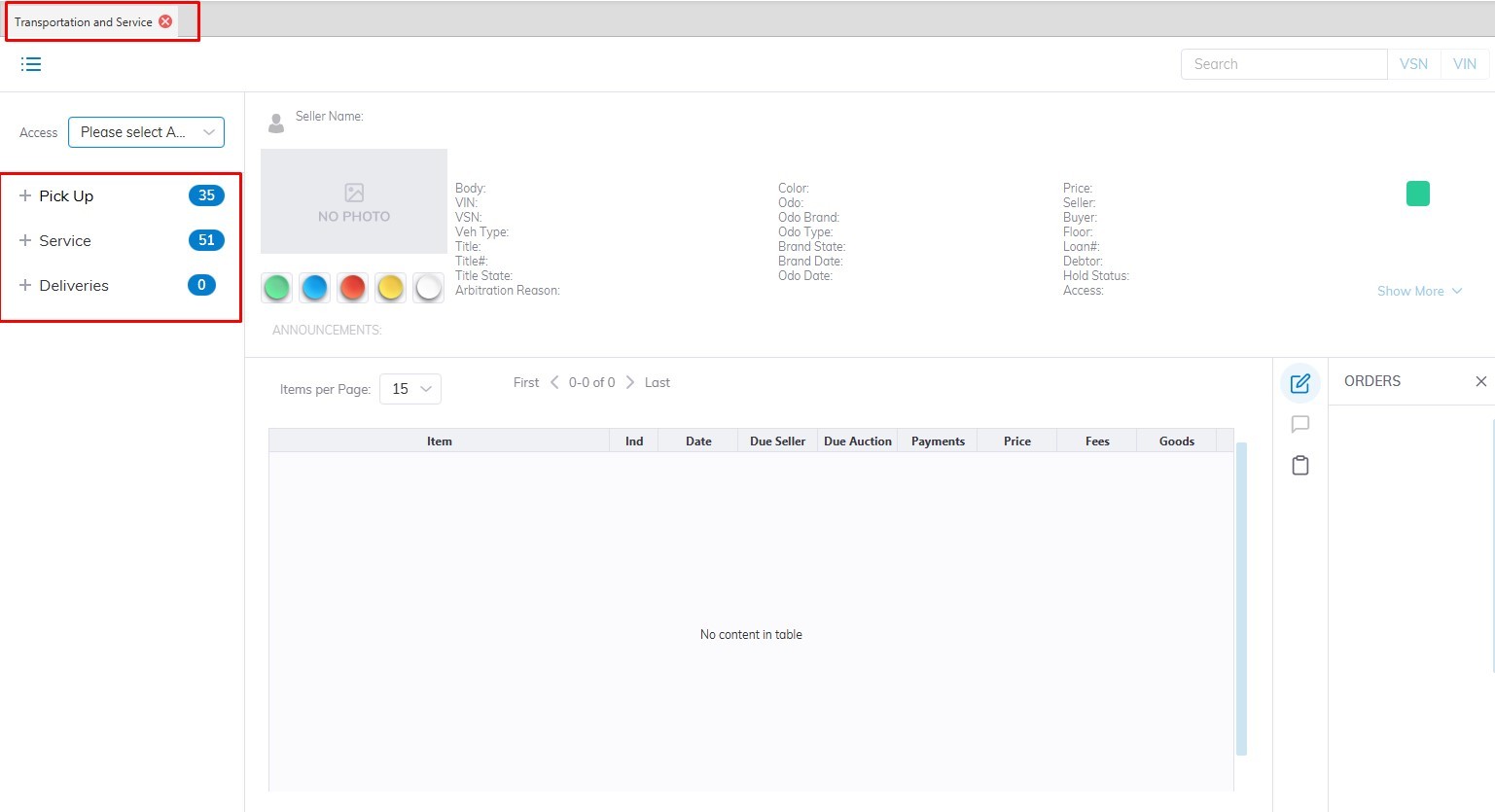Viewport: 1495px width, 812px height.
Task: Select the blue status light
Action: click(314, 288)
